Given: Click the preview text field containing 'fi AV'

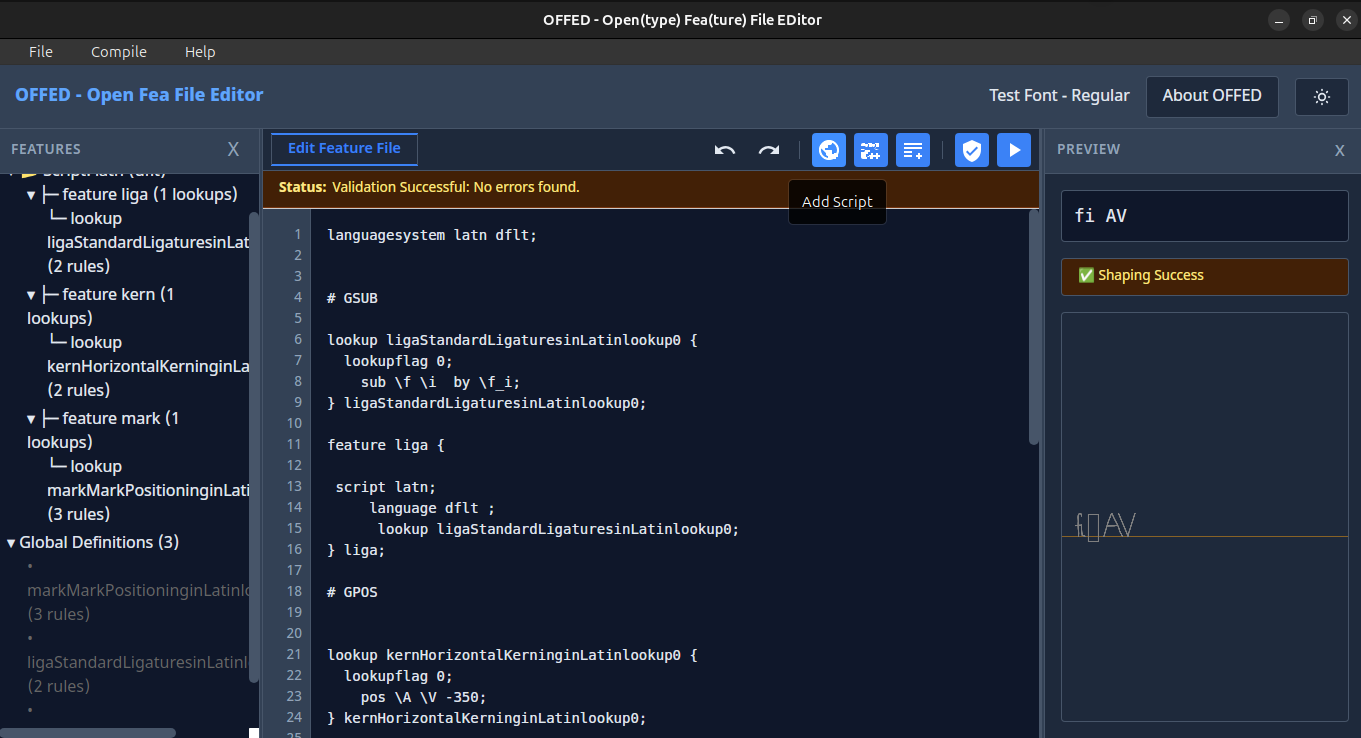Looking at the screenshot, I should [1205, 216].
